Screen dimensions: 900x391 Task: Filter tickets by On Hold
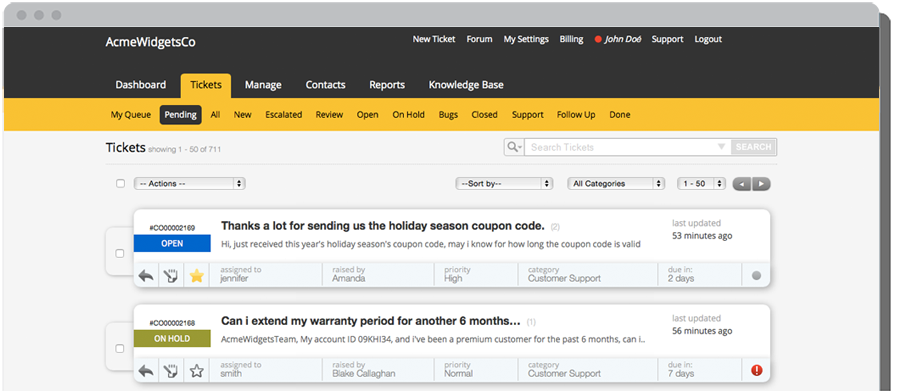(x=409, y=115)
